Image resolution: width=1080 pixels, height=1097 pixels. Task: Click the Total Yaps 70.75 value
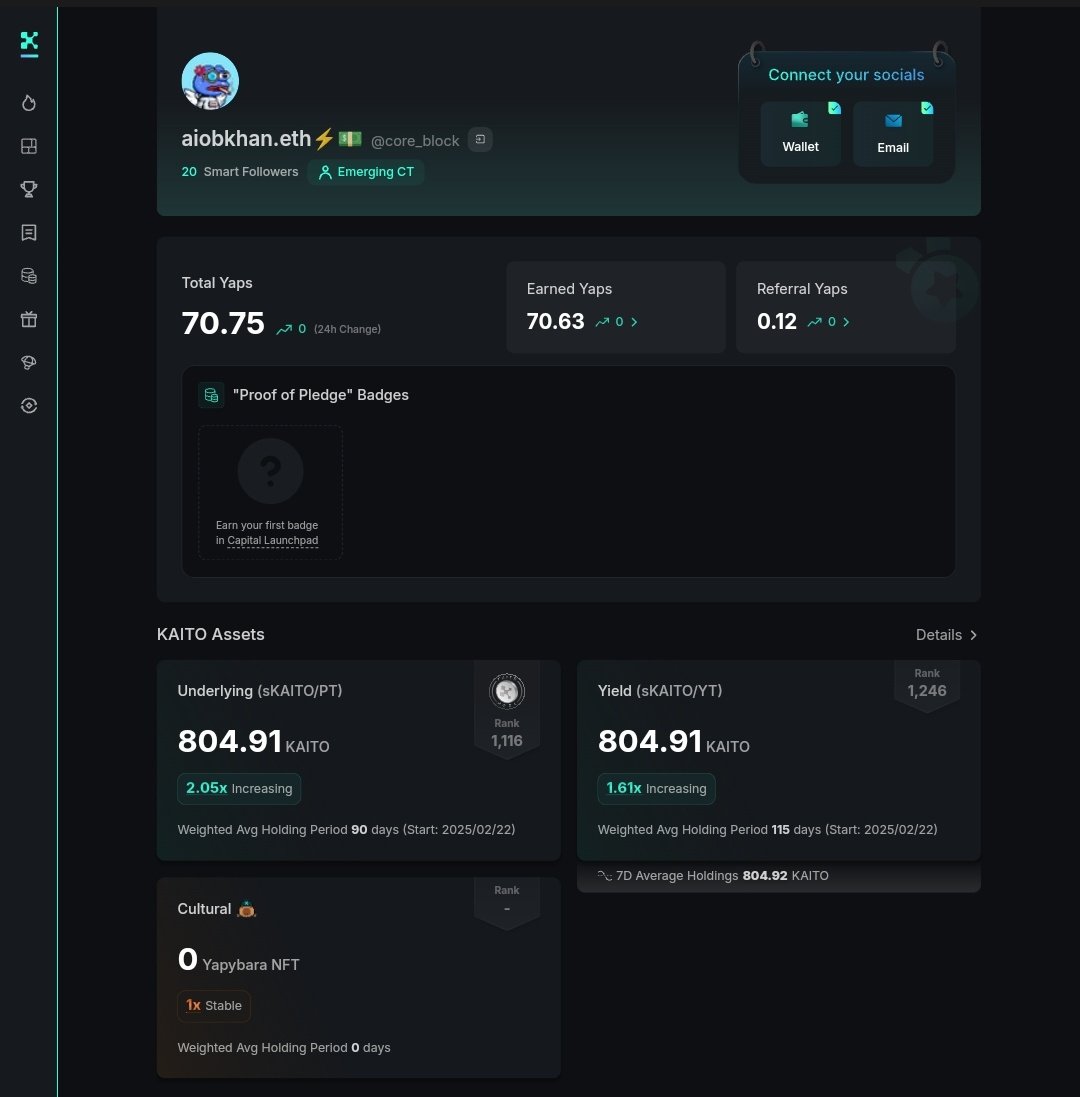tap(223, 323)
